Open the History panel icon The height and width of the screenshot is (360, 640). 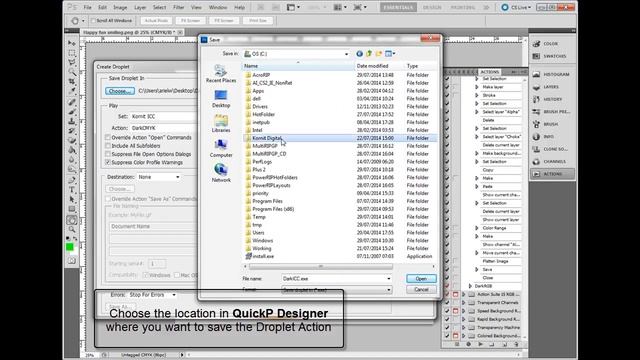(536, 99)
